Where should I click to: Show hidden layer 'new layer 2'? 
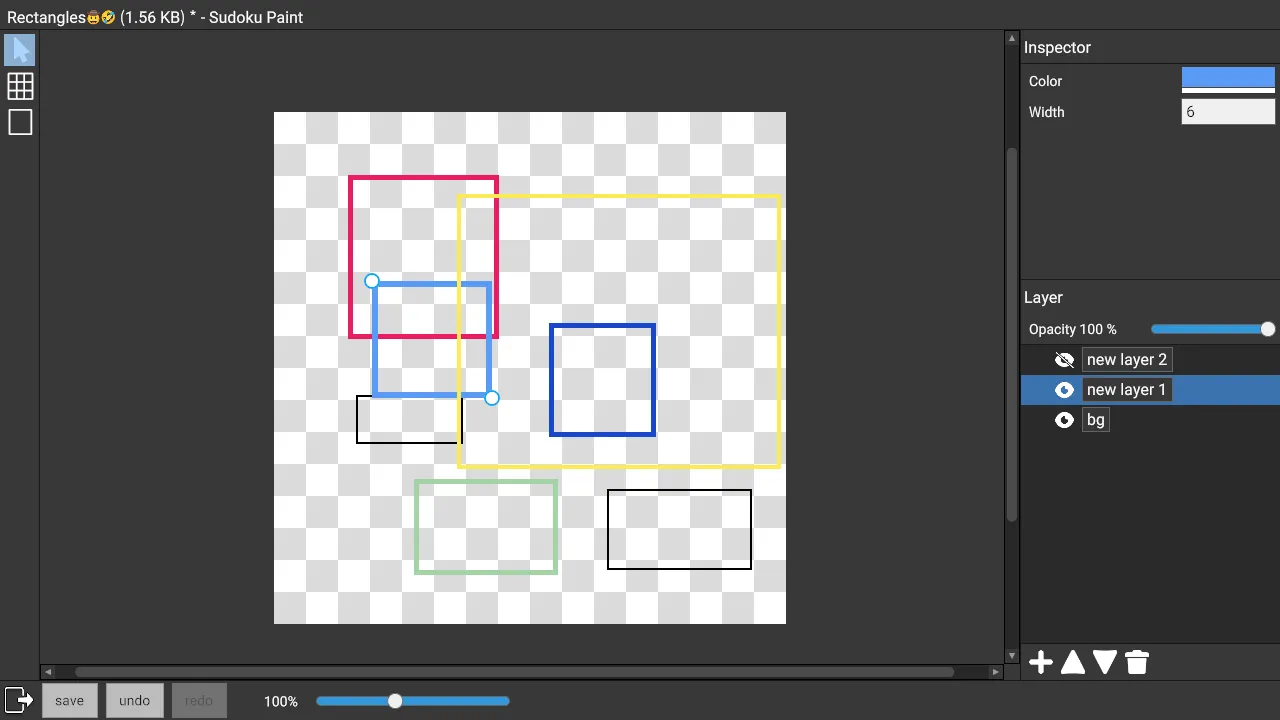point(1064,360)
